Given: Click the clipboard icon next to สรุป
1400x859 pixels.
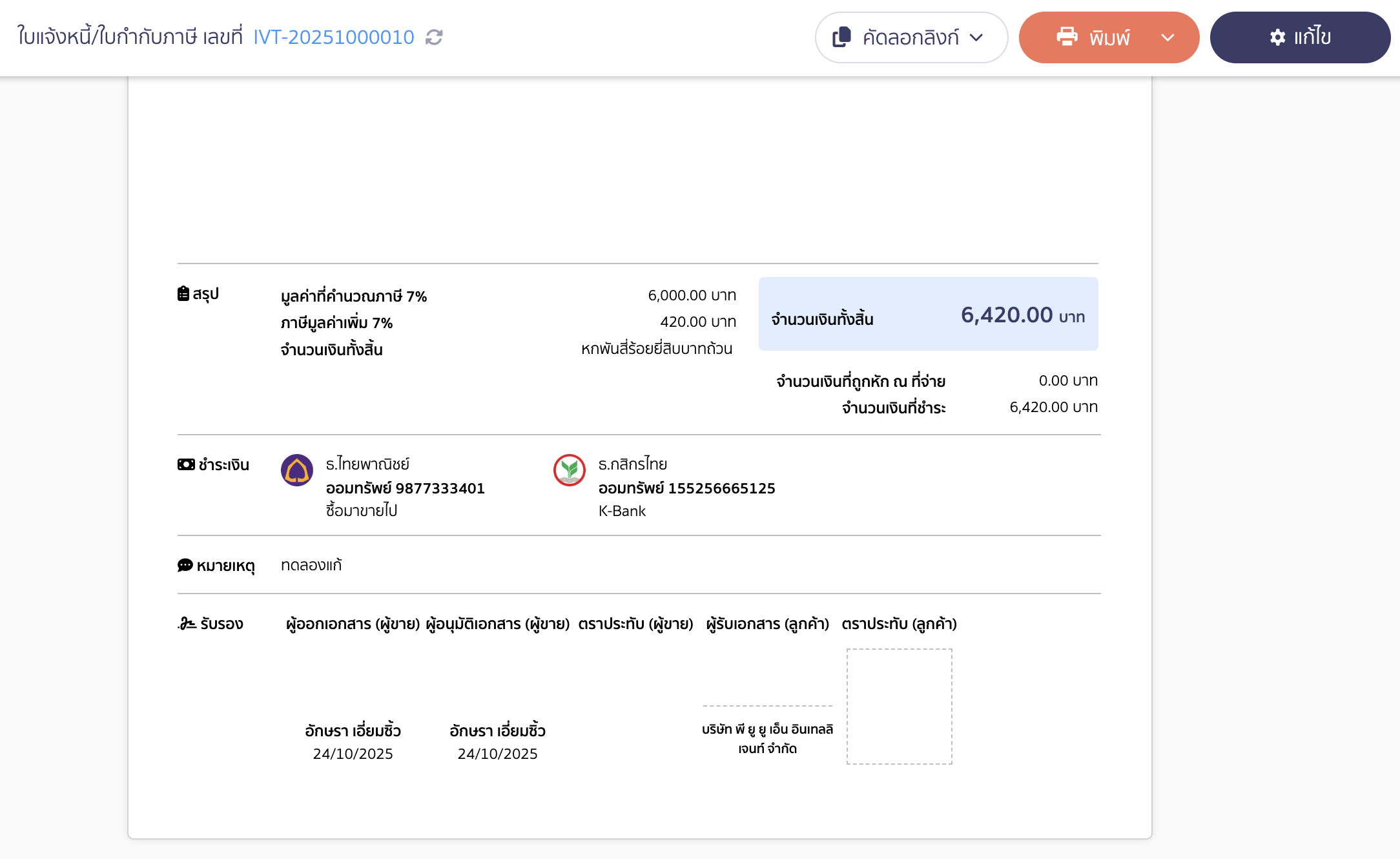Looking at the screenshot, I should pyautogui.click(x=183, y=294).
